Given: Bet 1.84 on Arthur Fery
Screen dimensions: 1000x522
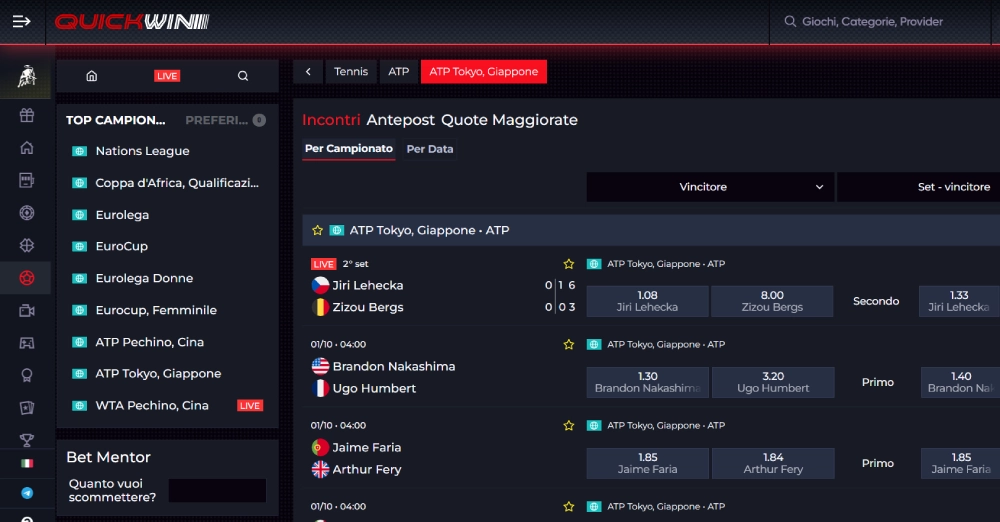Looking at the screenshot, I should (x=773, y=463).
